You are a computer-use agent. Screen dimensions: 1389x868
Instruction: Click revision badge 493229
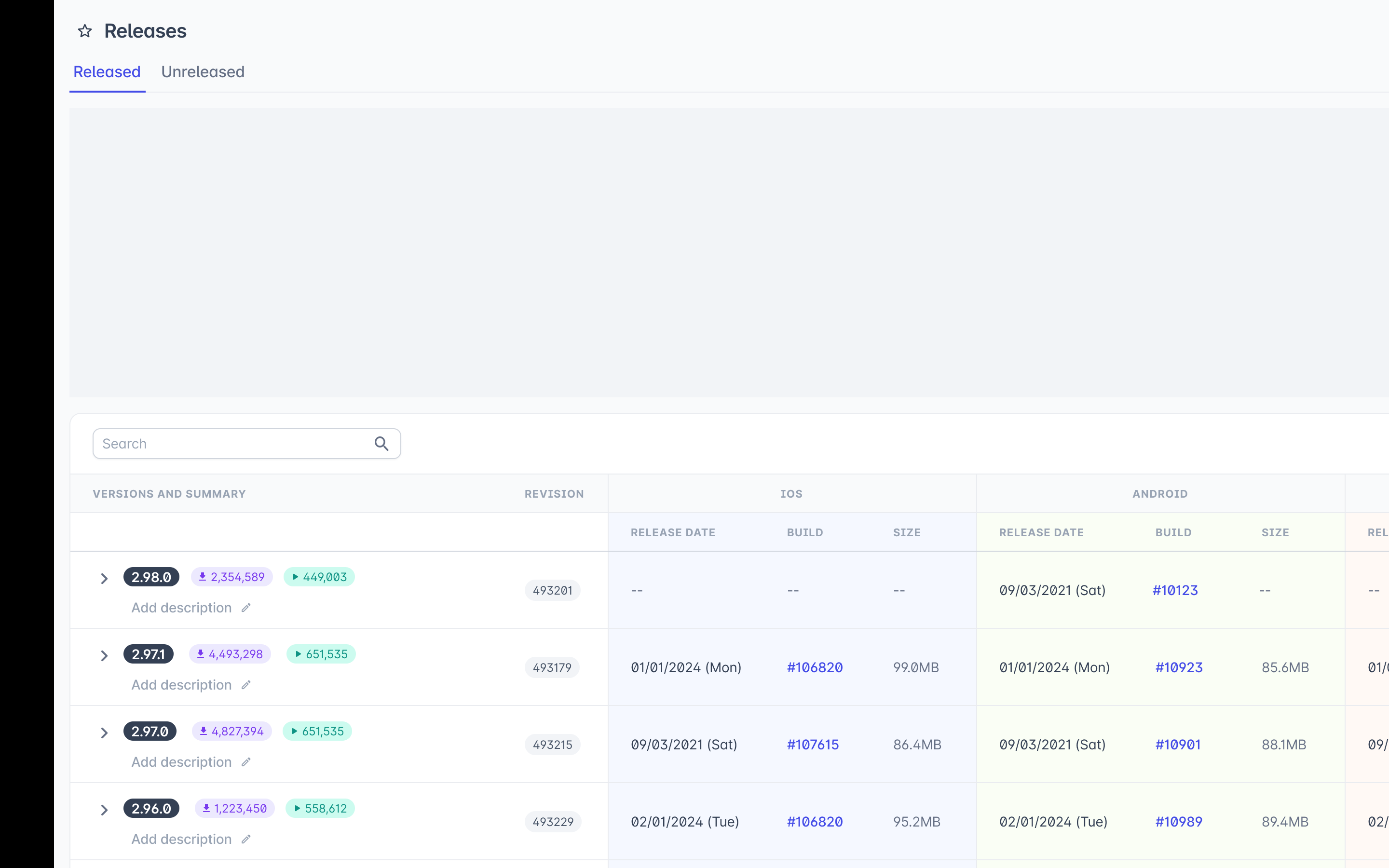553,822
